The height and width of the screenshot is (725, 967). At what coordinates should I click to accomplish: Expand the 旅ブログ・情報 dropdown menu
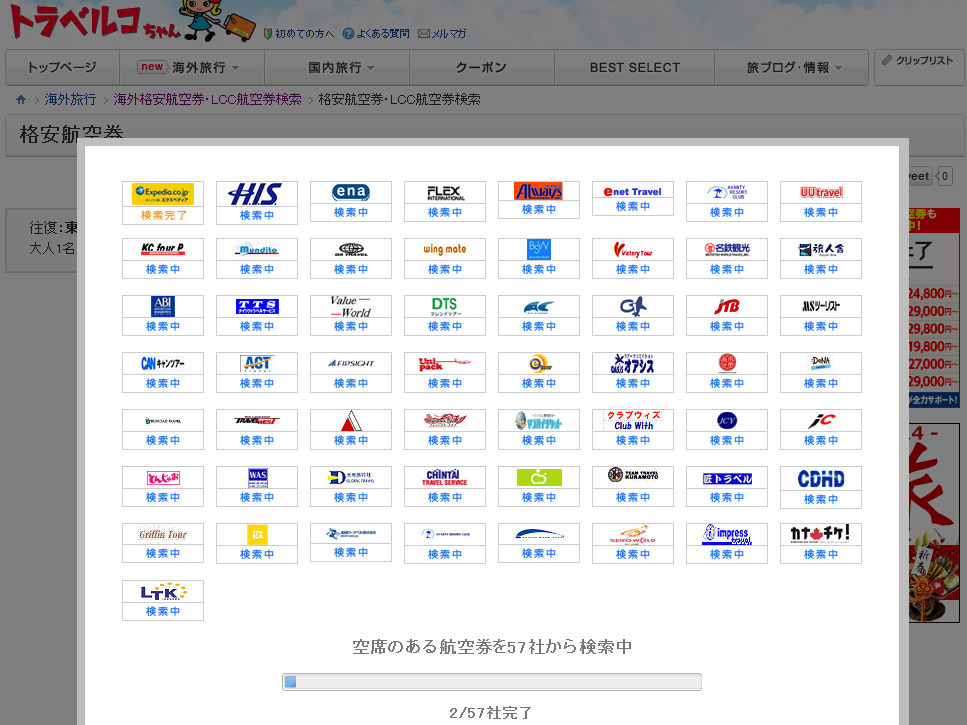point(791,67)
